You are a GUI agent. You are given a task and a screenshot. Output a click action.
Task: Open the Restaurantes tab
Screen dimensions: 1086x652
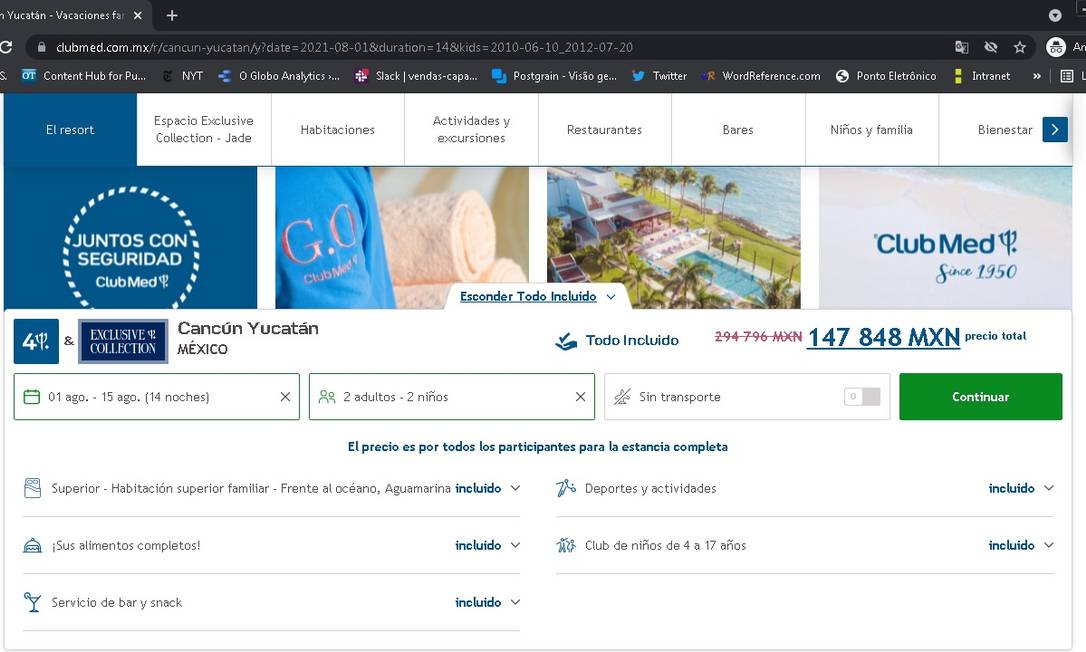pyautogui.click(x=604, y=130)
